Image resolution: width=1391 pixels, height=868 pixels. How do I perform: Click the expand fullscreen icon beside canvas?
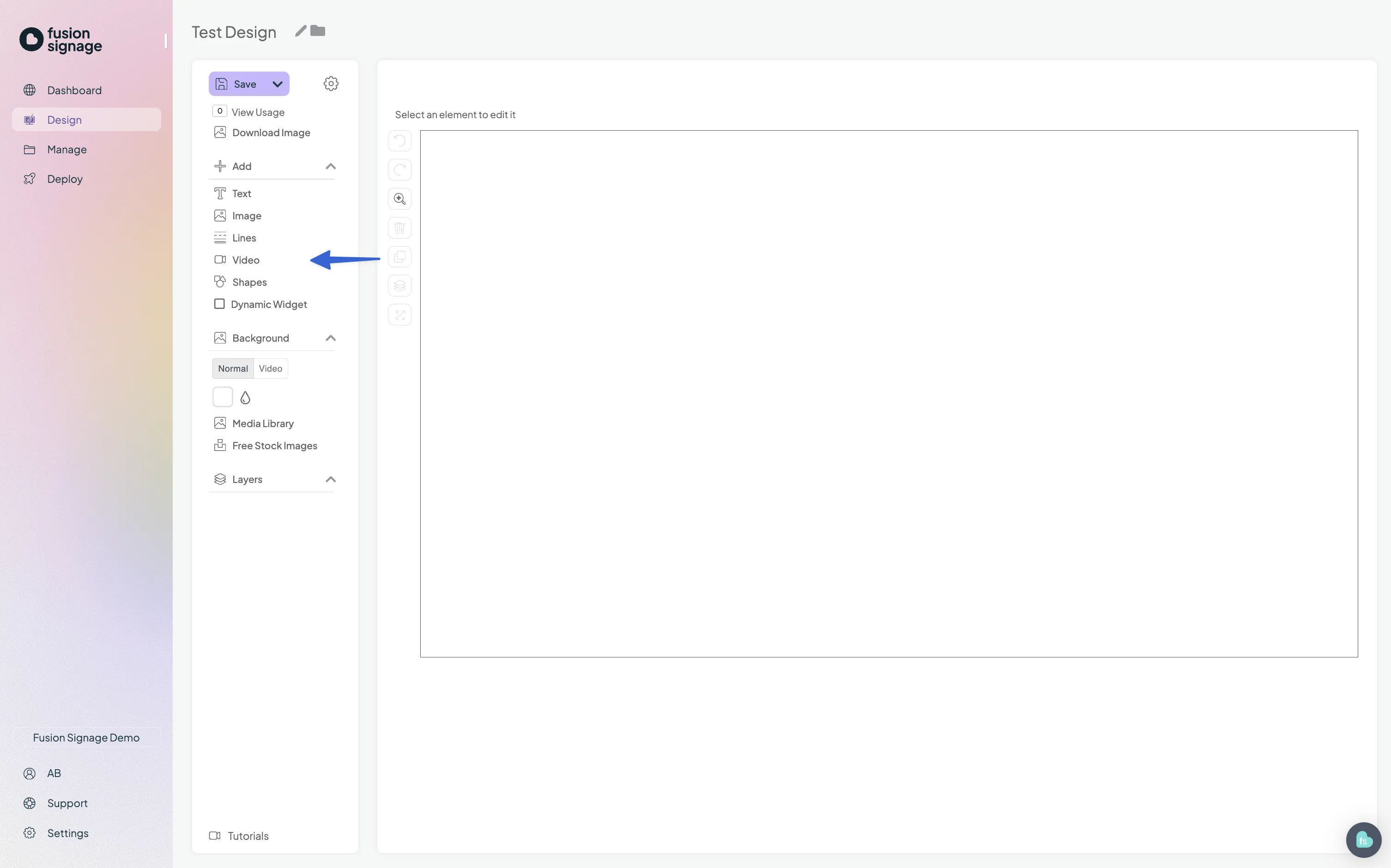pyautogui.click(x=399, y=314)
